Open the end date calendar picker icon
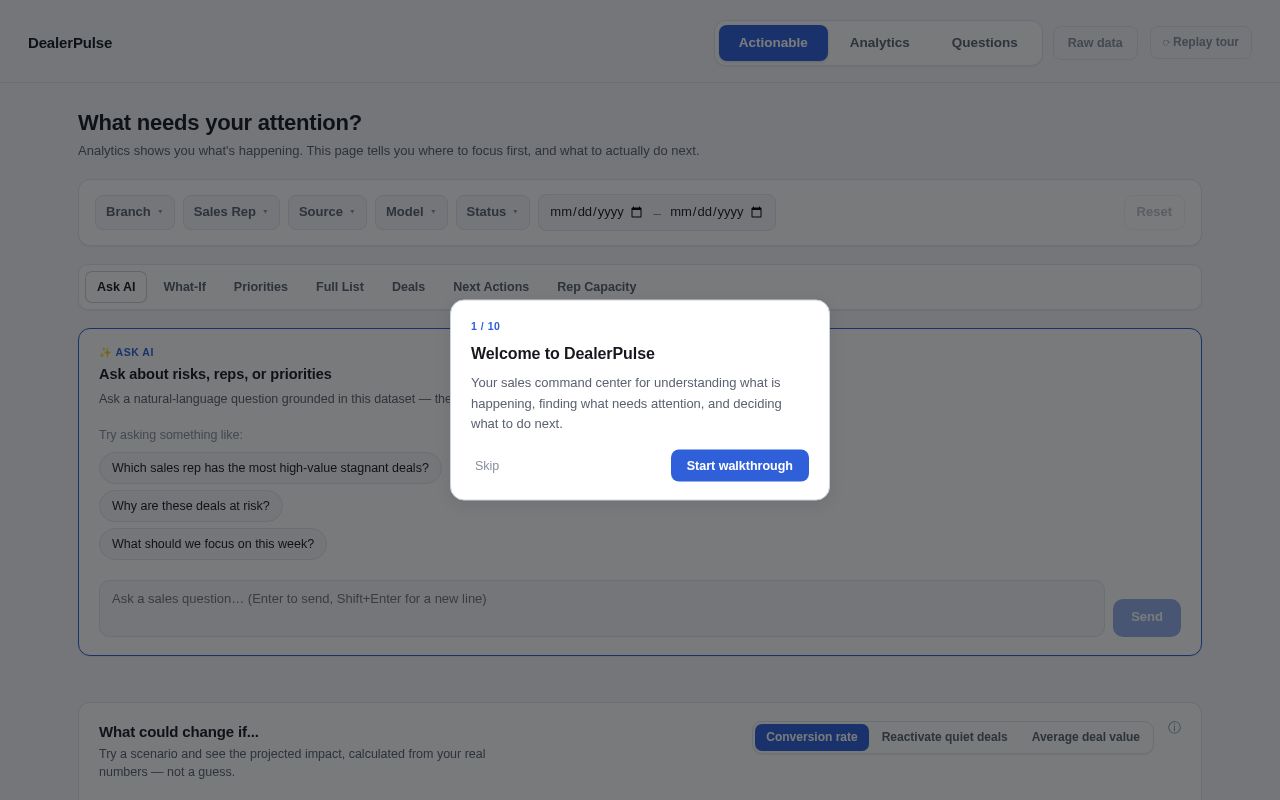This screenshot has width=1280, height=800. pos(757,212)
